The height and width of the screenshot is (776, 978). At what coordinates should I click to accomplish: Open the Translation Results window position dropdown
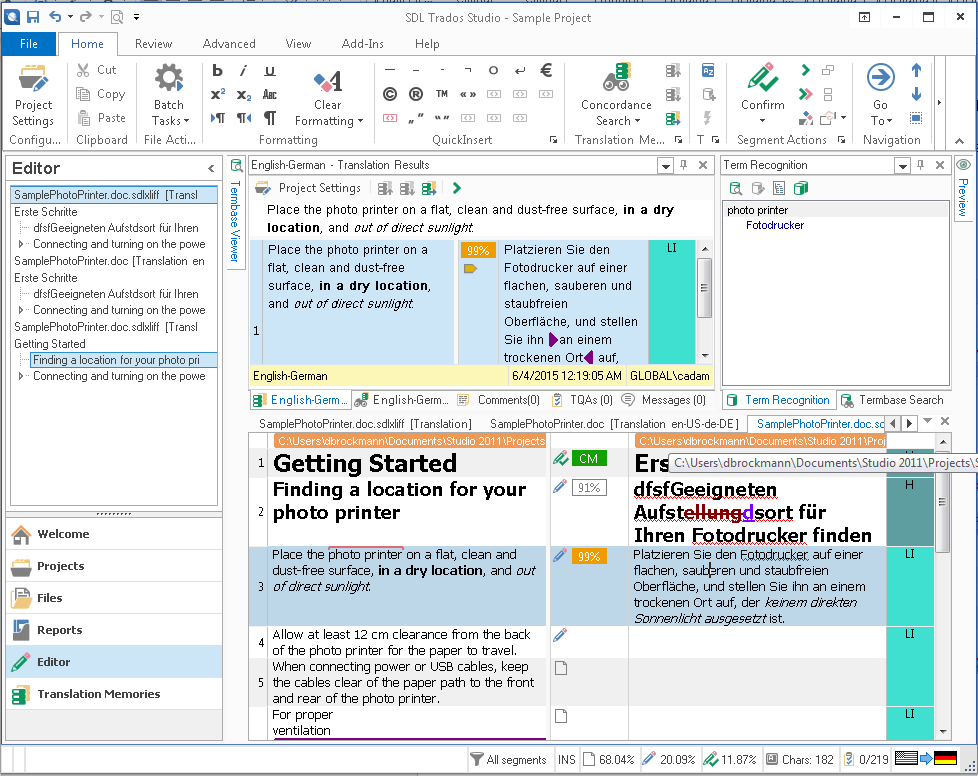click(x=666, y=166)
